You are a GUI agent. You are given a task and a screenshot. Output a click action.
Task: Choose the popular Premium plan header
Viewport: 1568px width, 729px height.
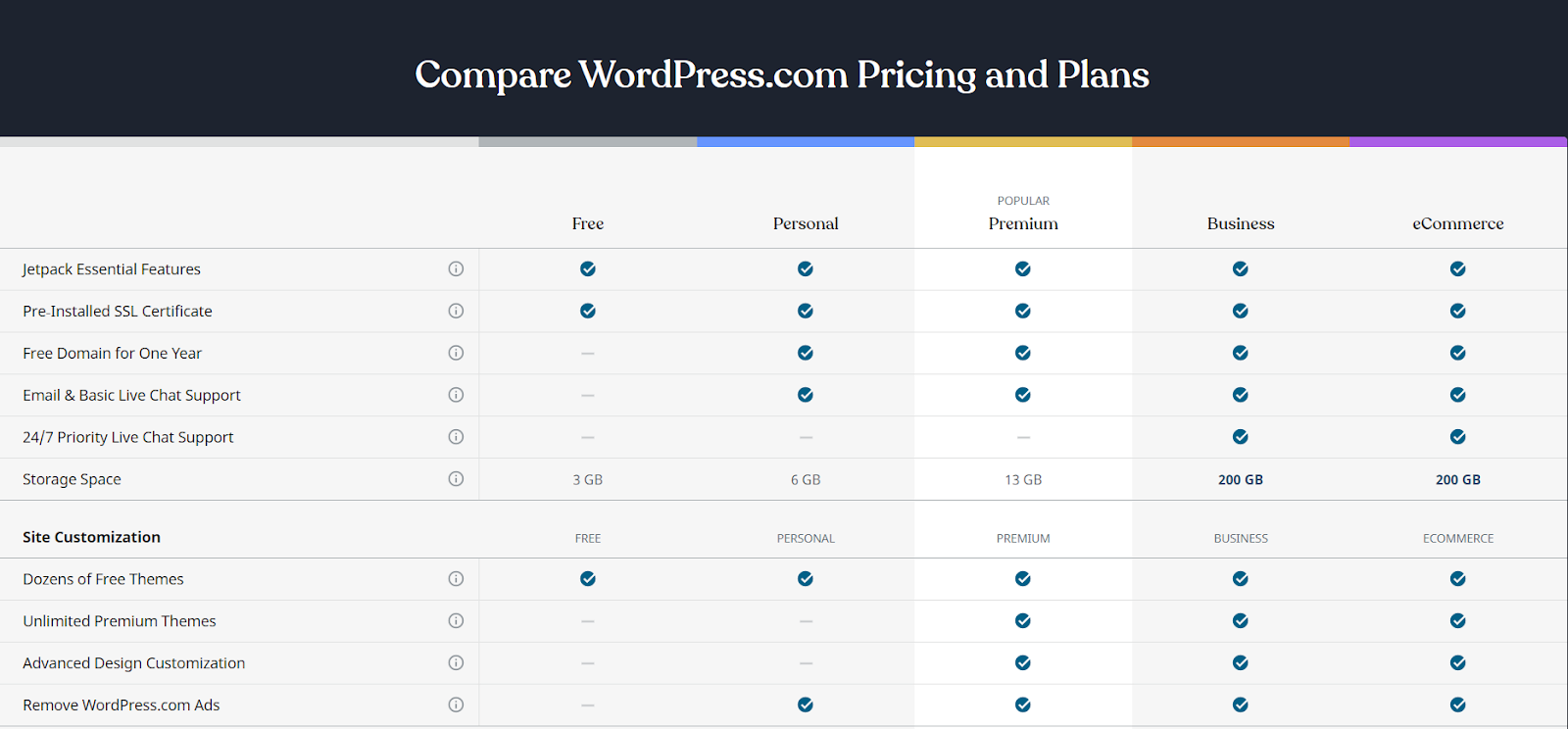pyautogui.click(x=1023, y=223)
